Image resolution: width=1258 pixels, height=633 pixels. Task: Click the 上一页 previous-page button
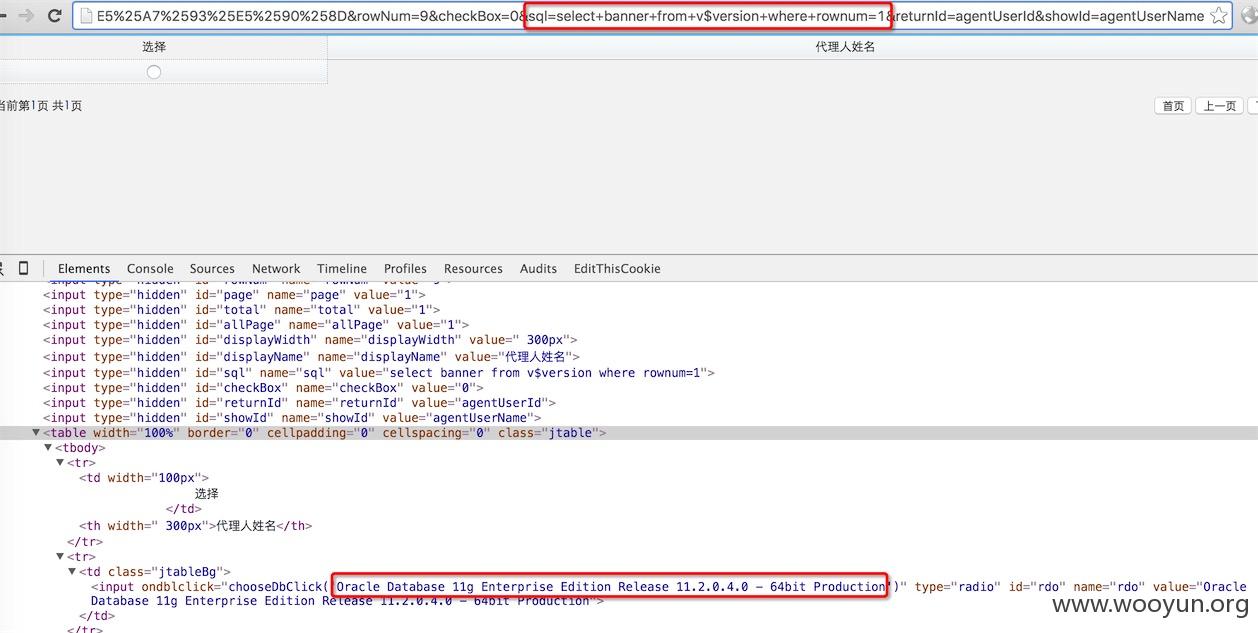point(1219,106)
